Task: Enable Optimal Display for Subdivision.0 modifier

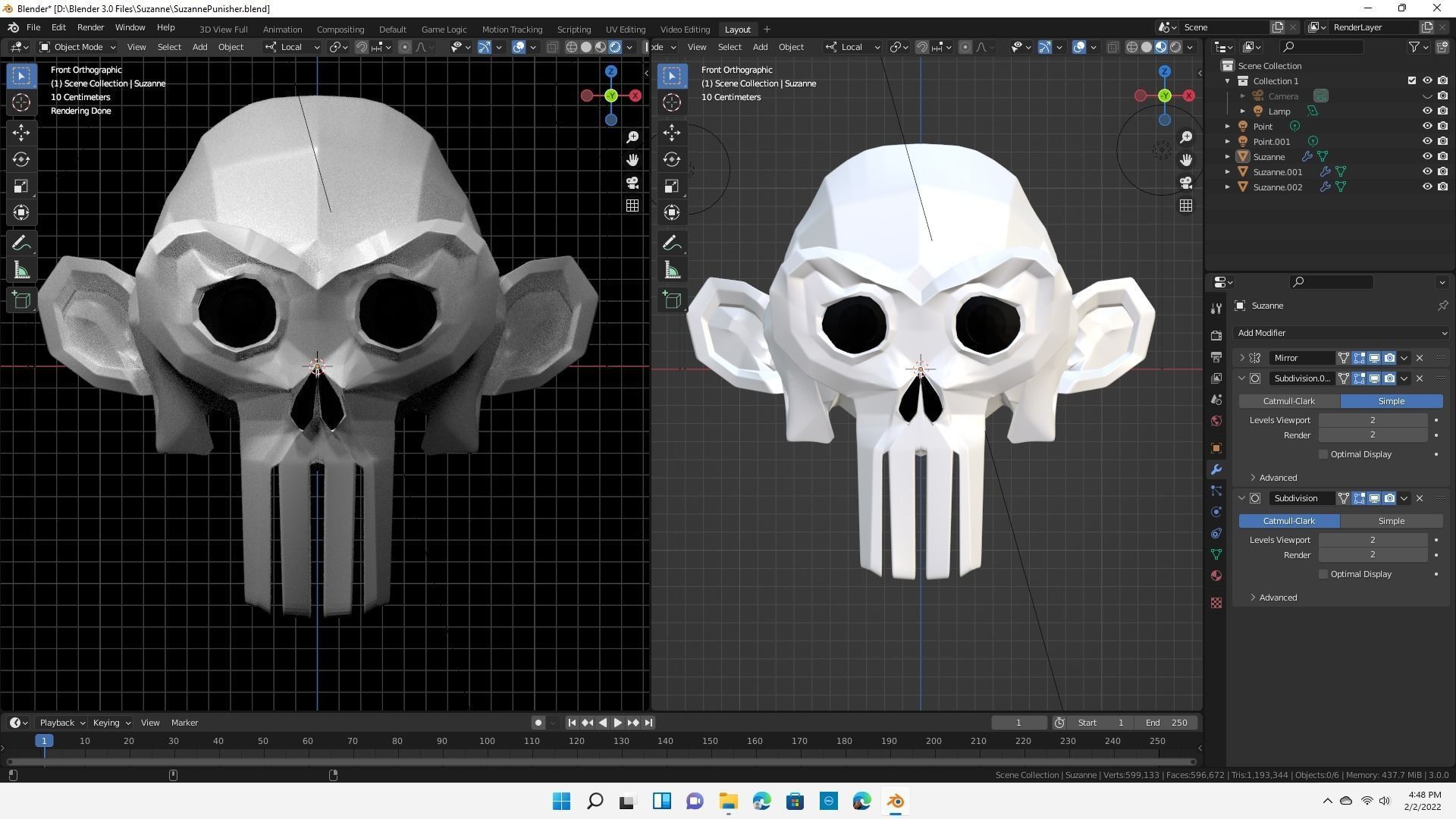Action: click(x=1323, y=454)
